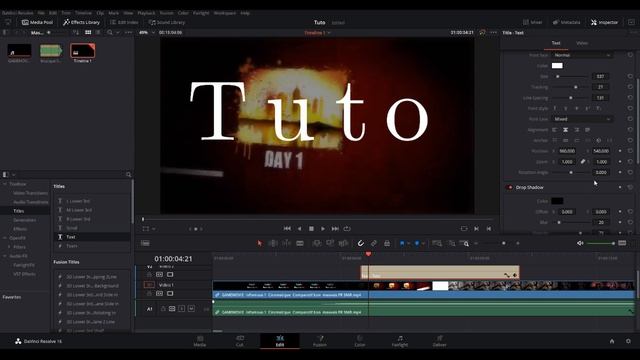Image resolution: width=640 pixels, height=360 pixels.
Task: Set text alignment to right
Action: [x=576, y=130]
